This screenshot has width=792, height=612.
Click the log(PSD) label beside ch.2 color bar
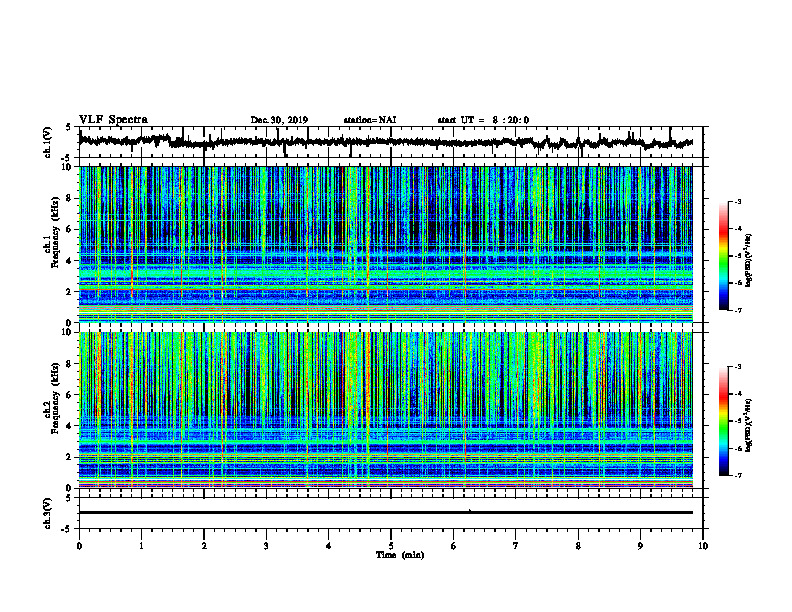750,424
